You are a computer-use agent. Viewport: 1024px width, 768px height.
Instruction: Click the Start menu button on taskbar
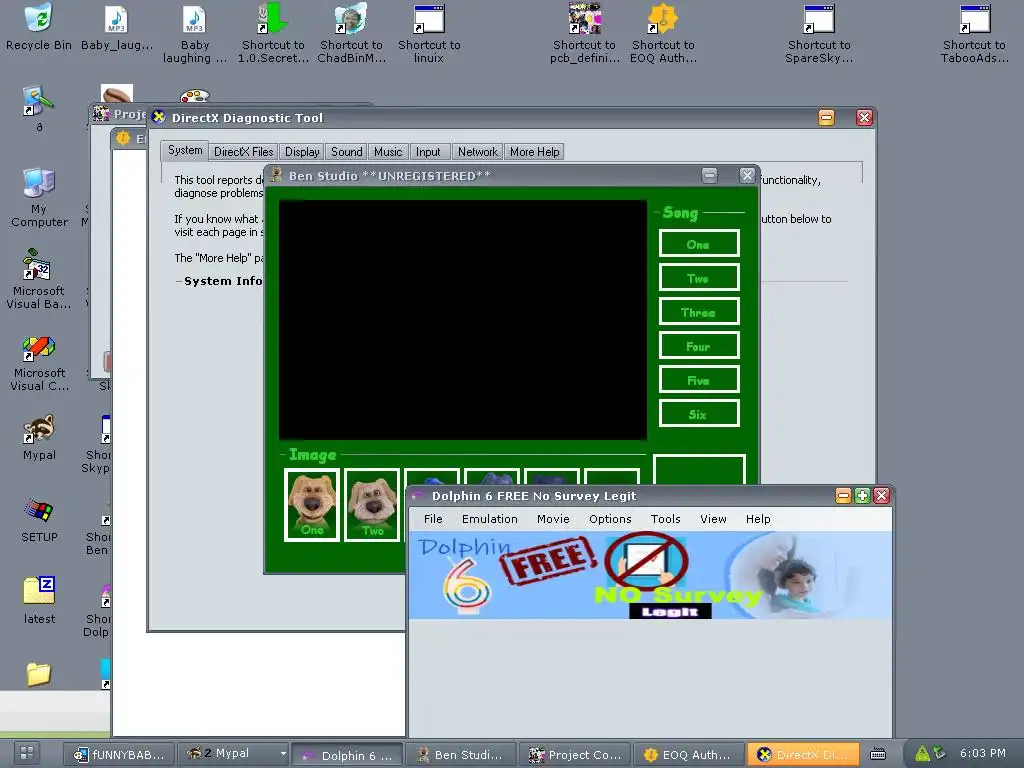pos(27,753)
